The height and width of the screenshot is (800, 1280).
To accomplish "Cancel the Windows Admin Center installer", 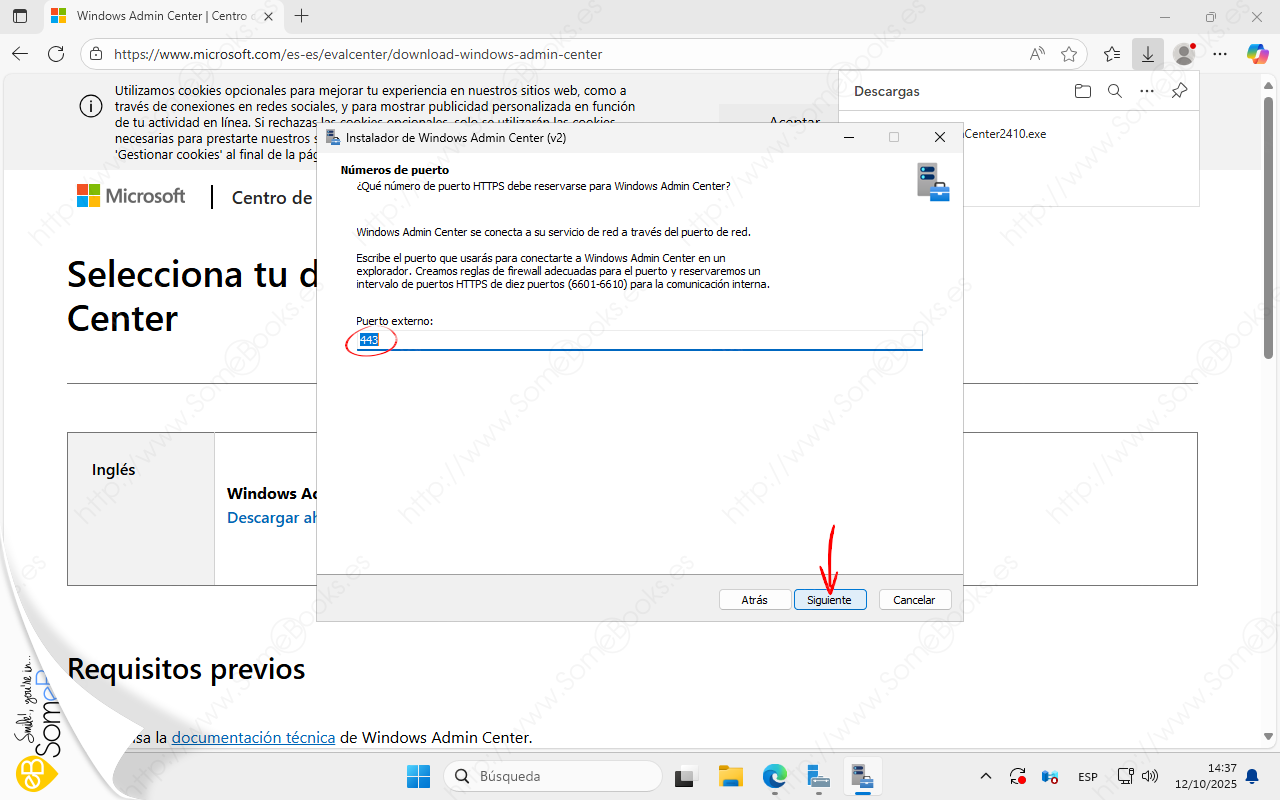I will point(914,600).
